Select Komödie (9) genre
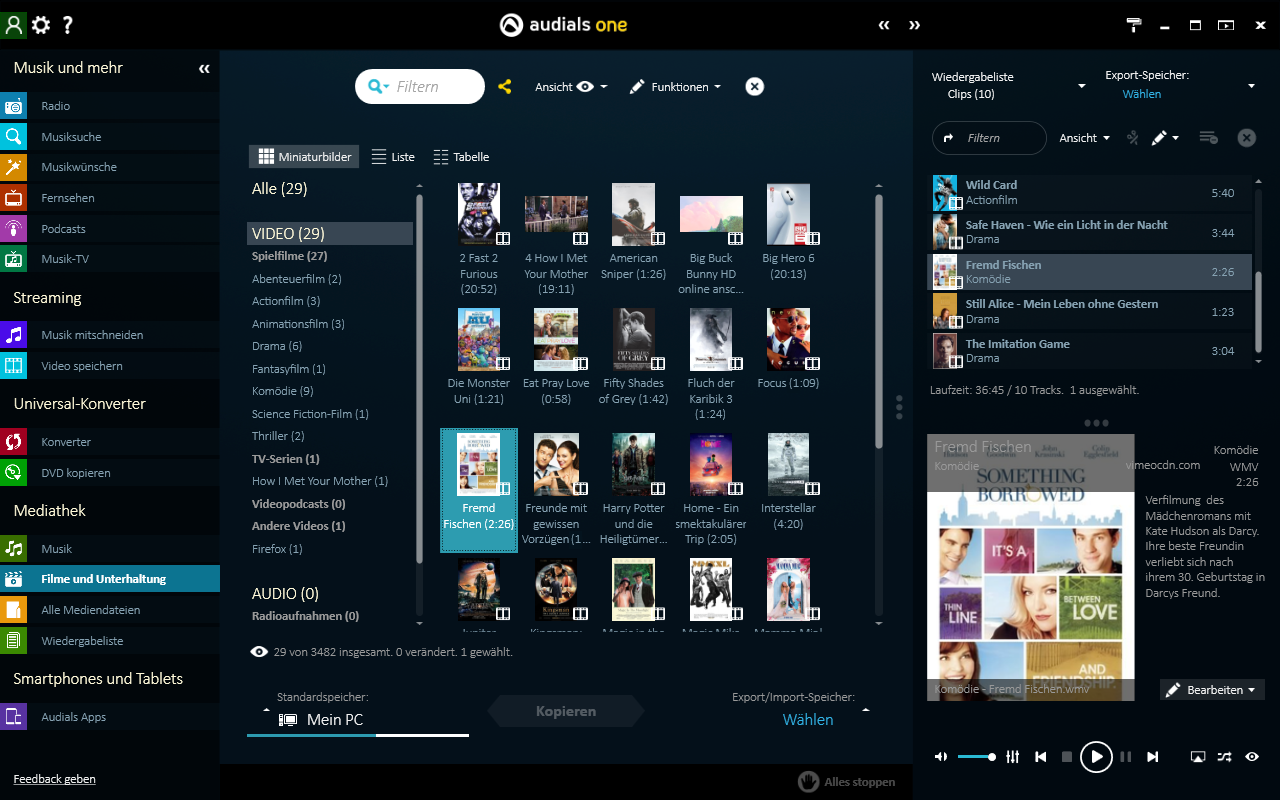The width and height of the screenshot is (1280, 800). [282, 391]
